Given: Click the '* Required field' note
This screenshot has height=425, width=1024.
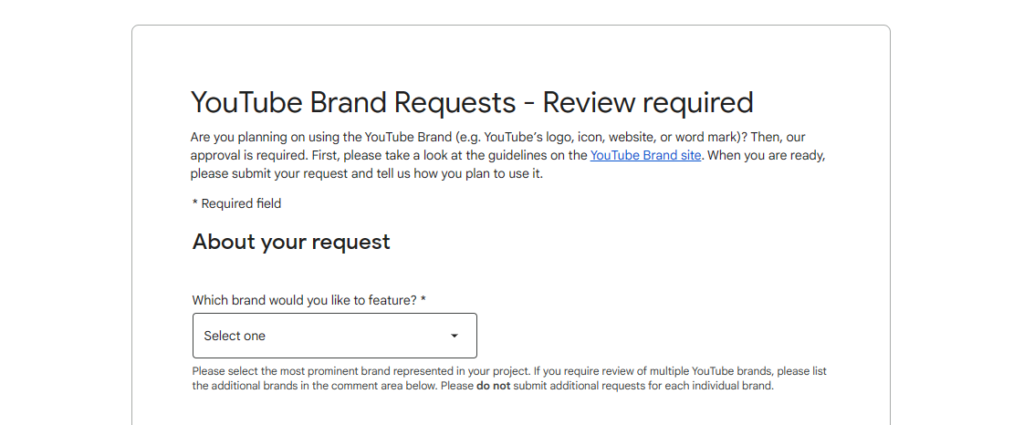Looking at the screenshot, I should pyautogui.click(x=237, y=204).
